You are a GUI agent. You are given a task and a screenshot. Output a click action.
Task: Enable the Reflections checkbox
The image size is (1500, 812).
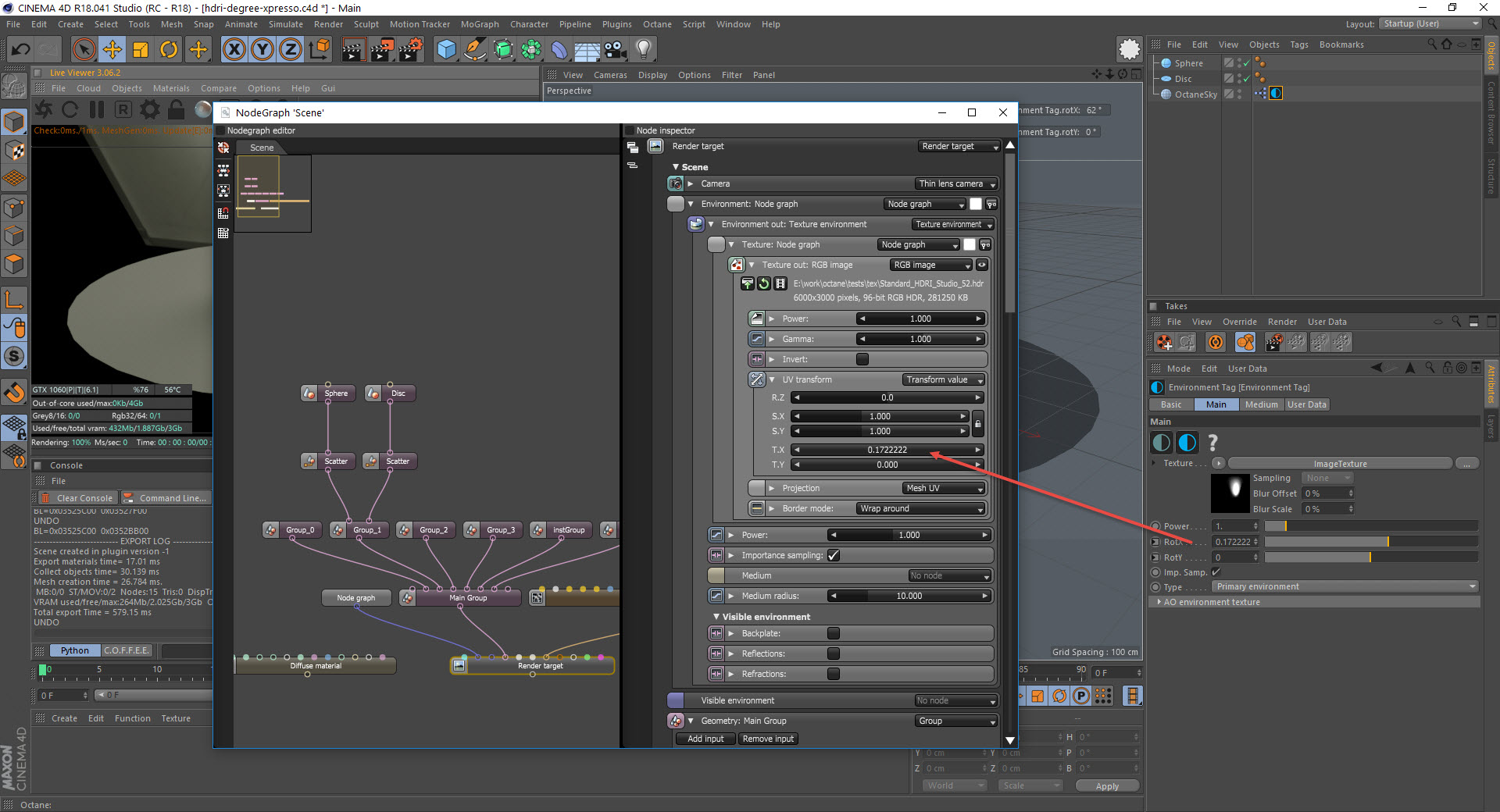[x=834, y=654]
